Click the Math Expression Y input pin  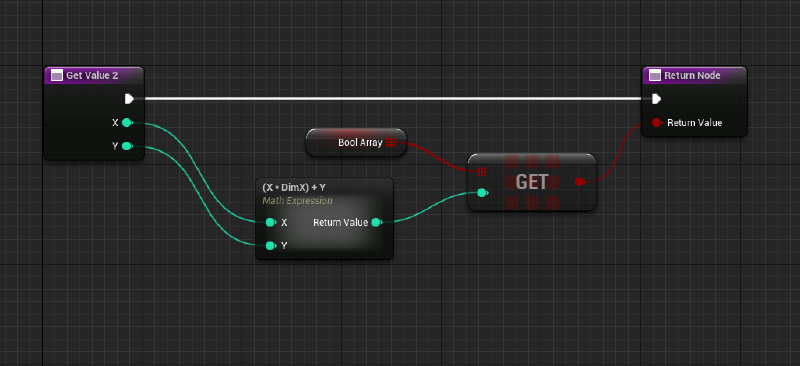[271, 246]
